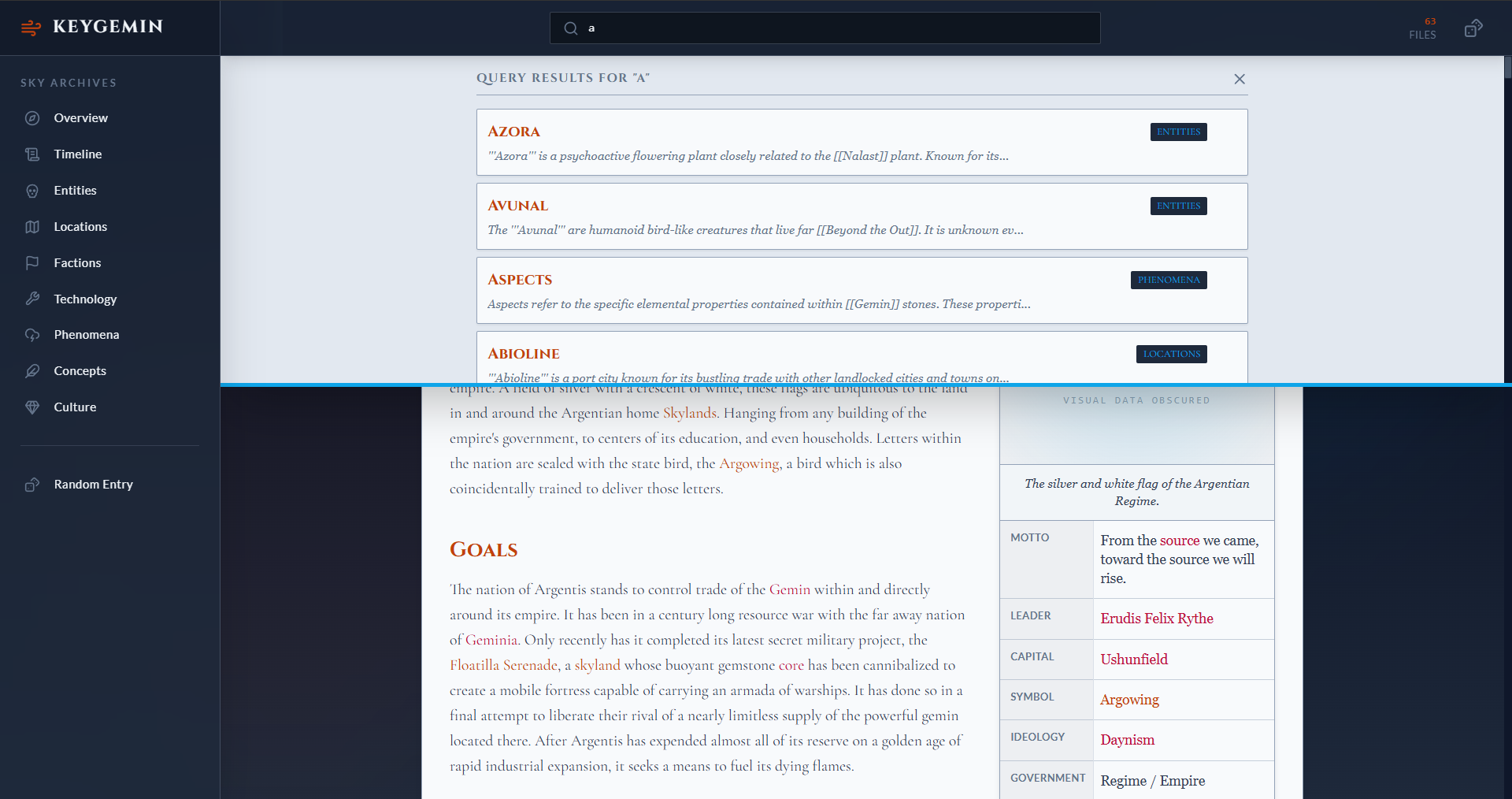Click the Entities mask icon
The height and width of the screenshot is (799, 1512).
pyautogui.click(x=32, y=191)
